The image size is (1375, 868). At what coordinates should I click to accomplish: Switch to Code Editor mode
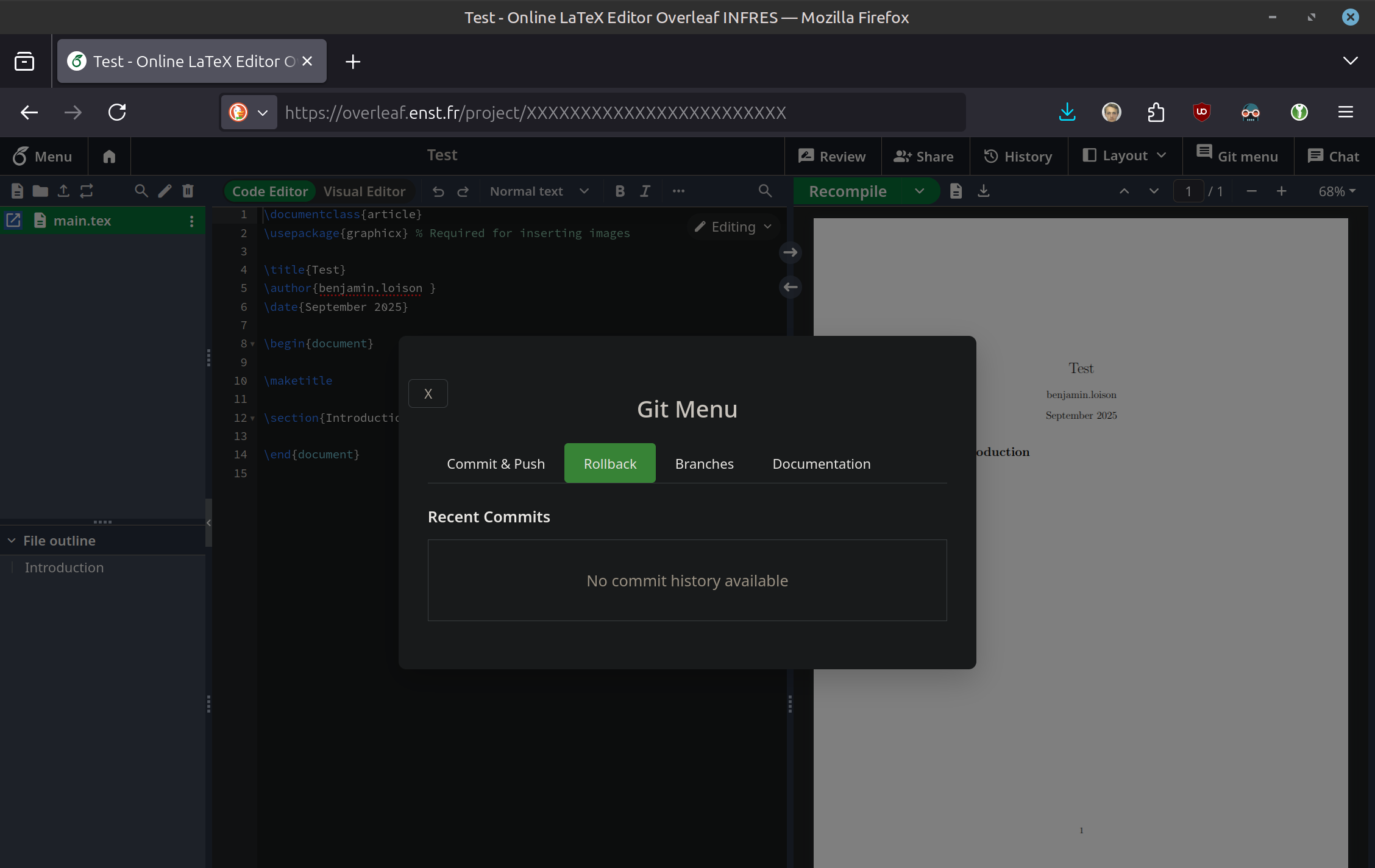[269, 191]
